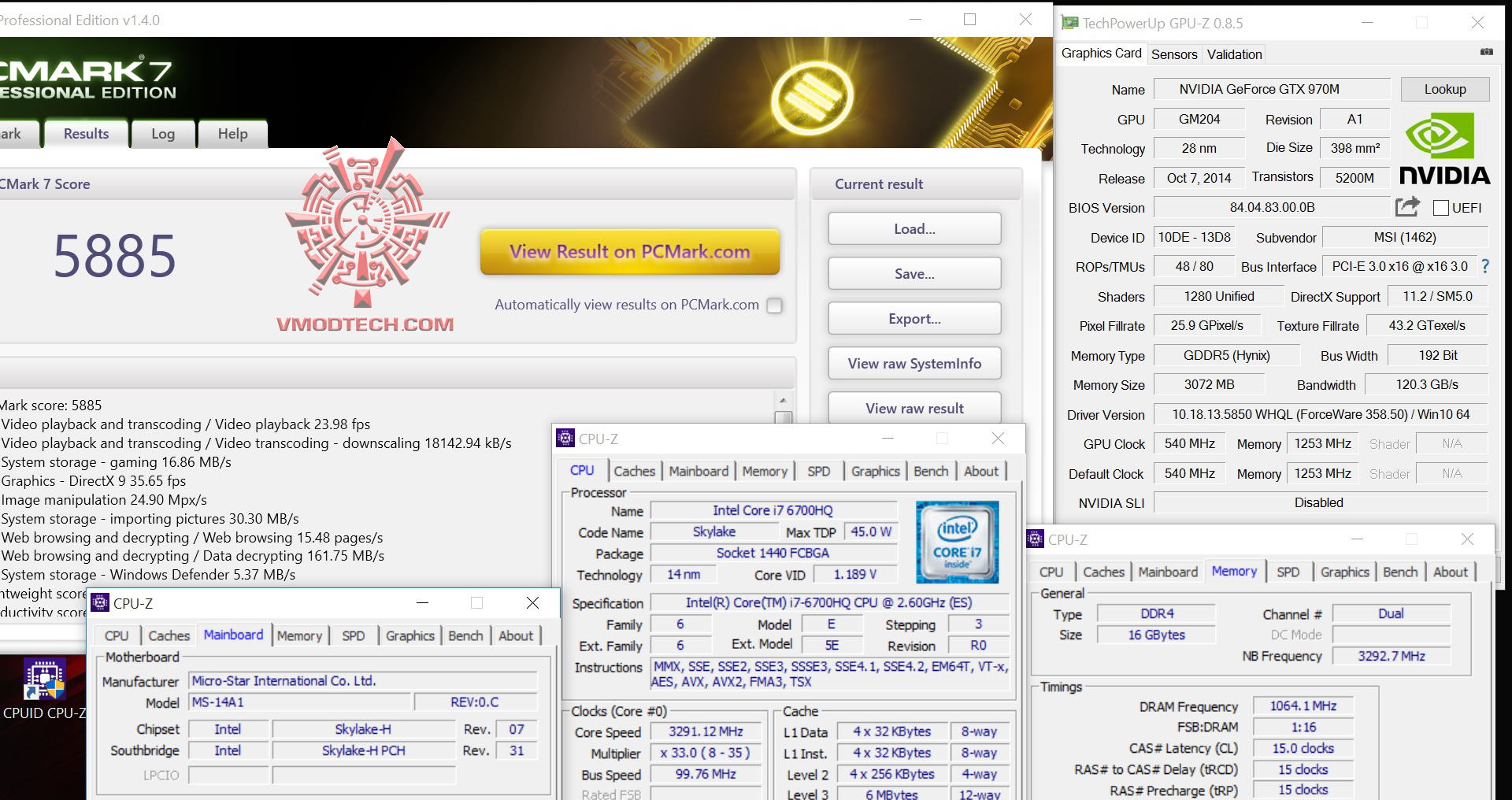
Task: Click the Load... button
Action: (x=914, y=229)
